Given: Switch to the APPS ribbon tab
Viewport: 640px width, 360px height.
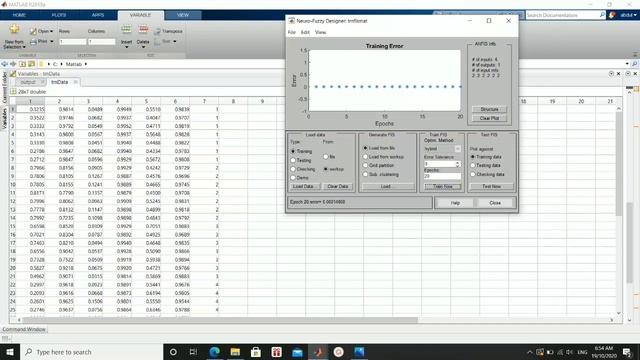Looking at the screenshot, I should click(98, 15).
